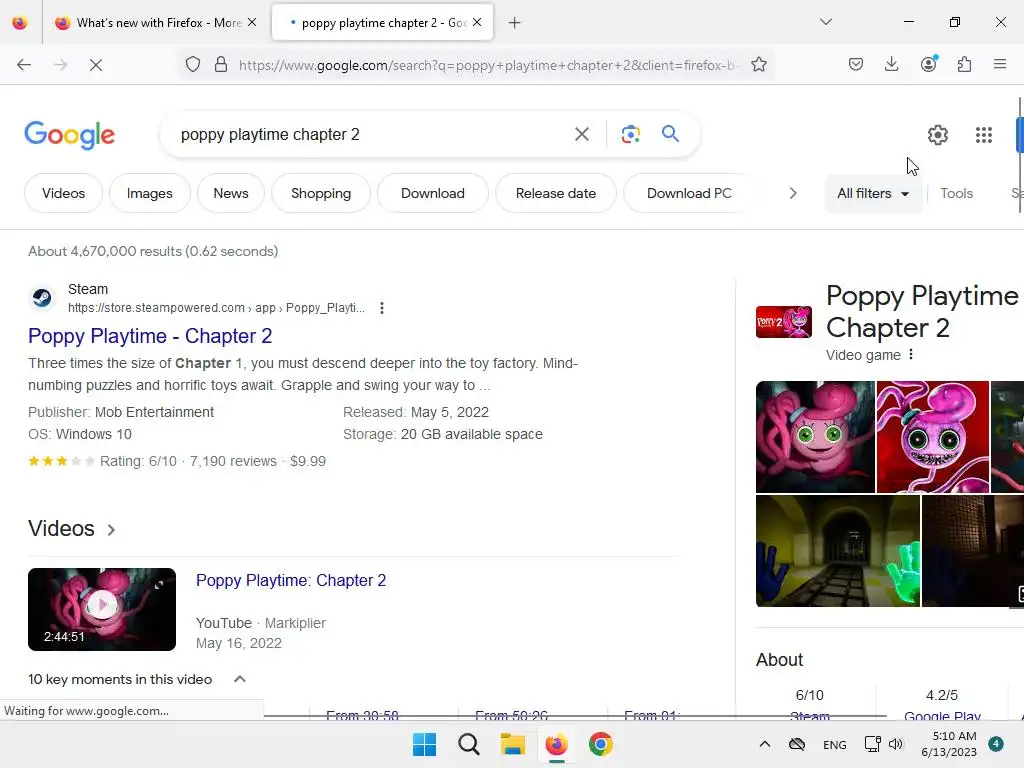This screenshot has width=1024, height=768.
Task: Open the ENG language indicator
Action: coord(835,744)
